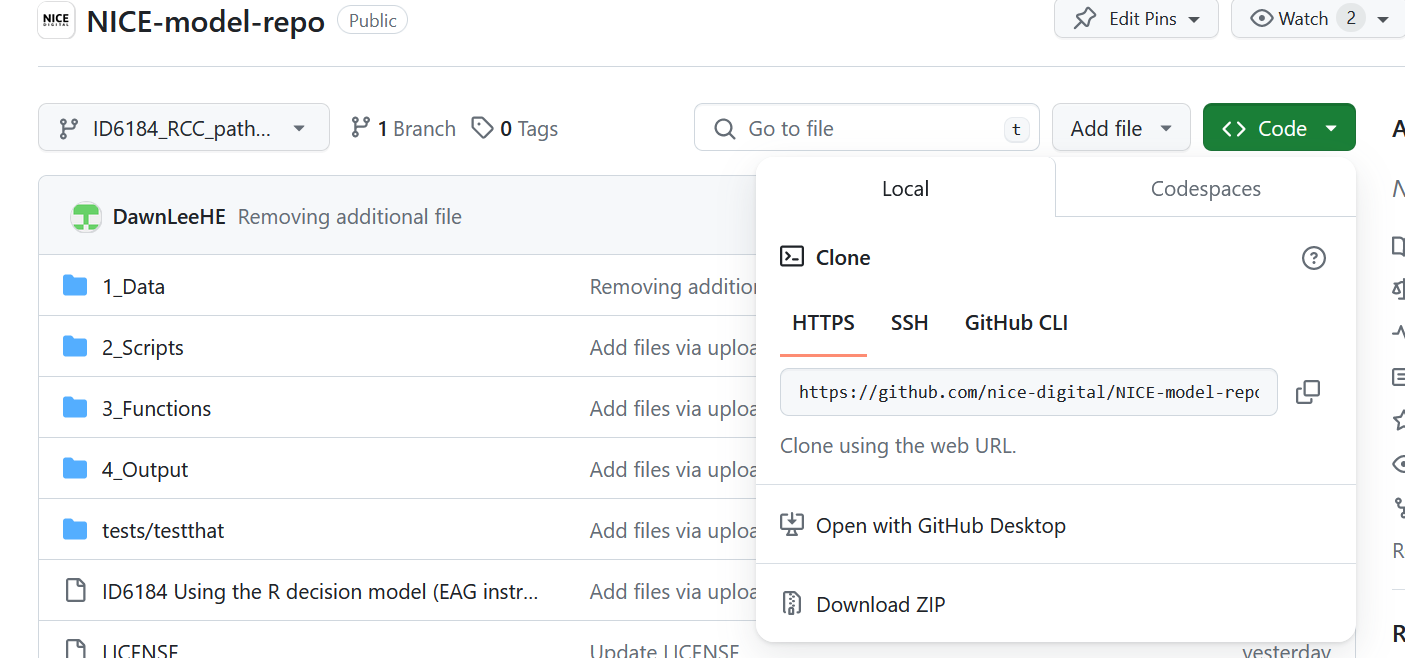Open DawnLeeHE's profile link

click(x=169, y=216)
